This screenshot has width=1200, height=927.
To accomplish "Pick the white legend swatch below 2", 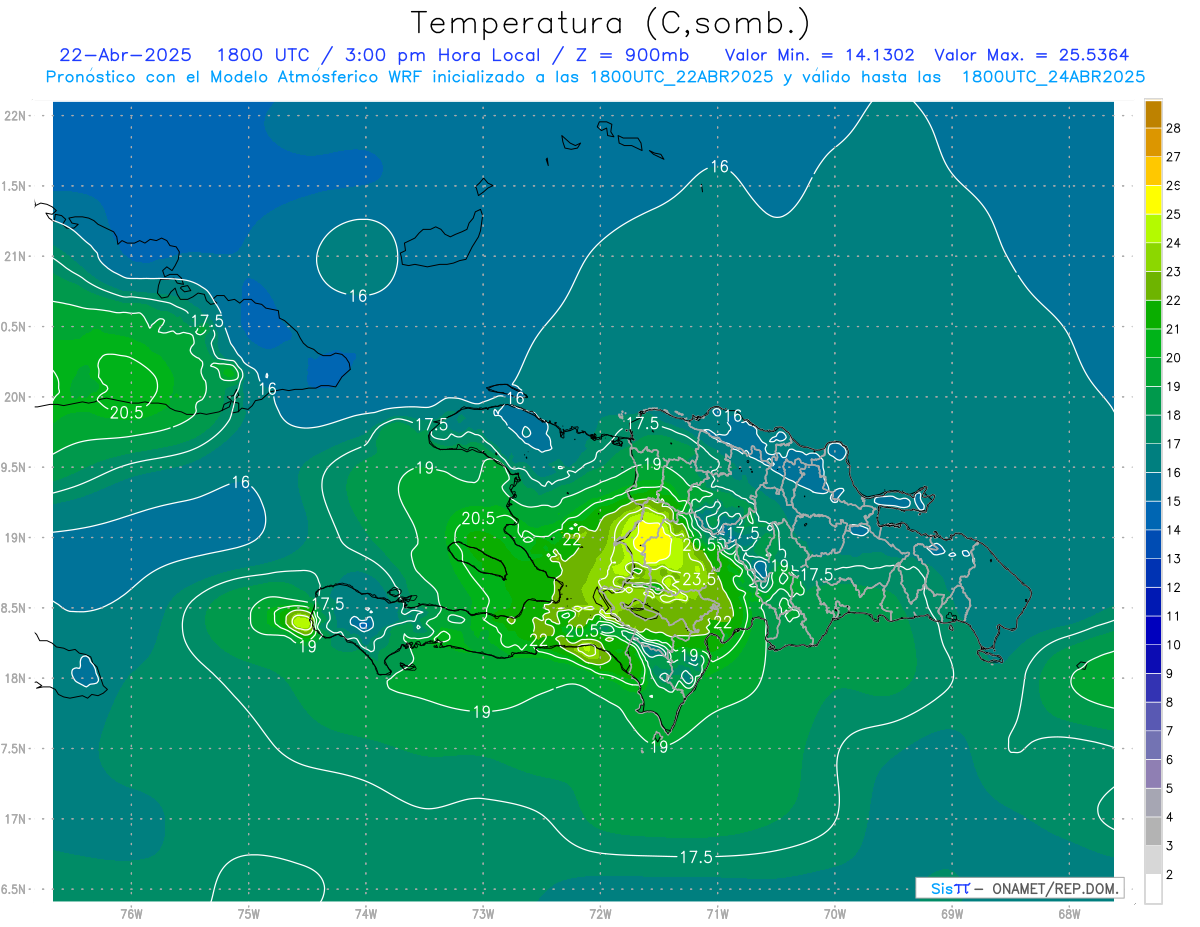I will pos(1153,889).
